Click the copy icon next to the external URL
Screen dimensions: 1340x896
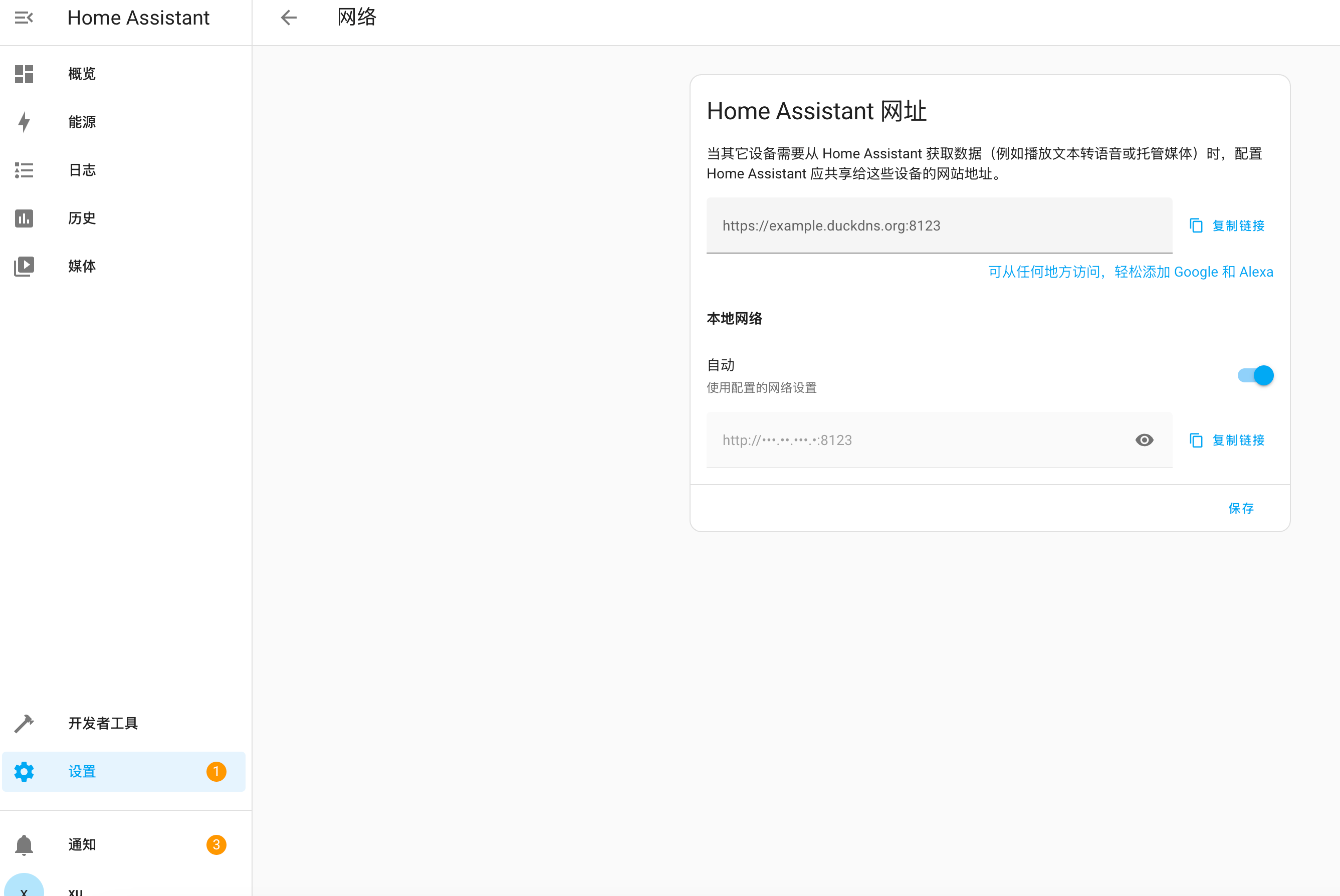(x=1196, y=225)
